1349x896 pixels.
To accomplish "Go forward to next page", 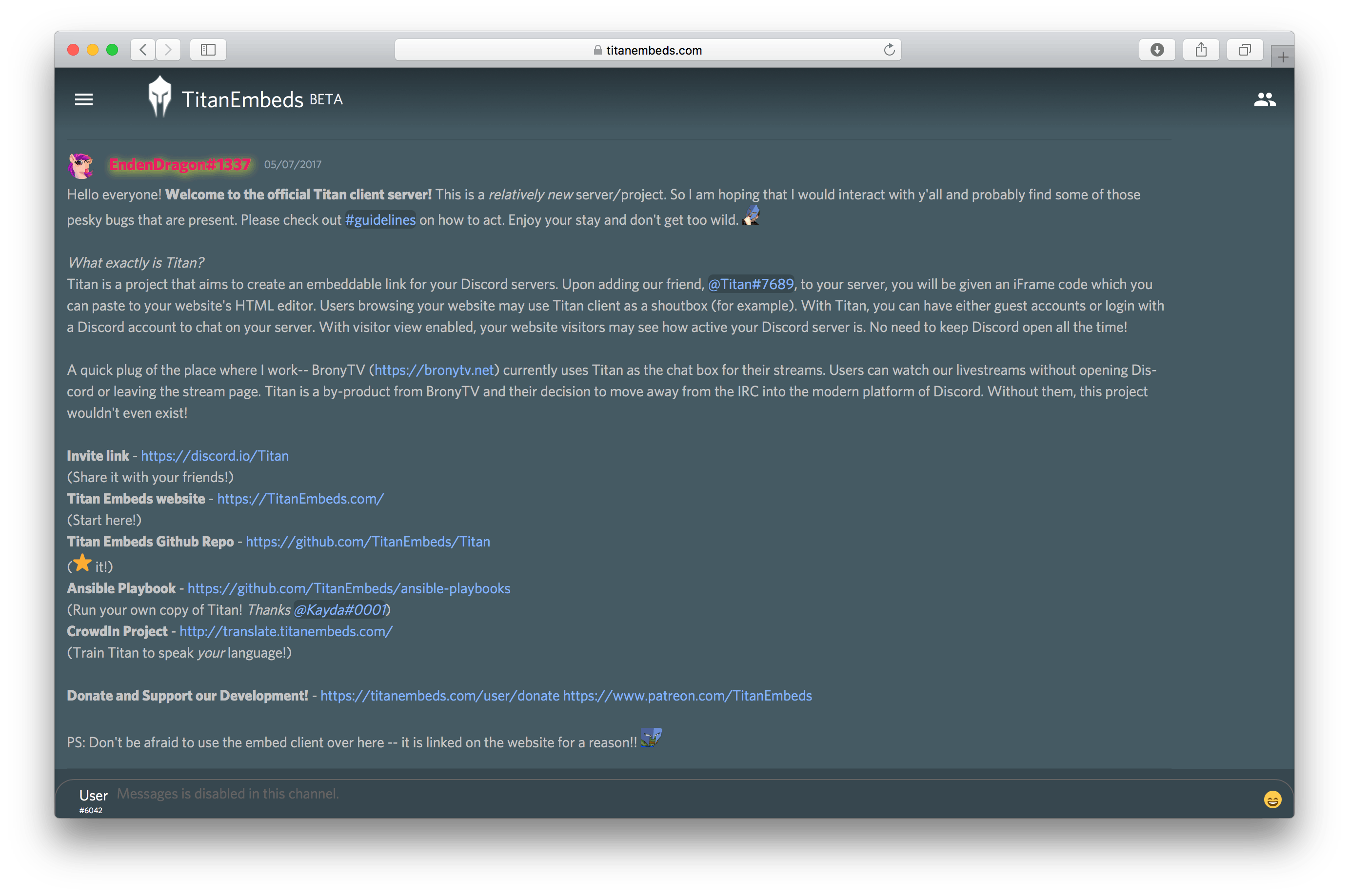I will (168, 50).
